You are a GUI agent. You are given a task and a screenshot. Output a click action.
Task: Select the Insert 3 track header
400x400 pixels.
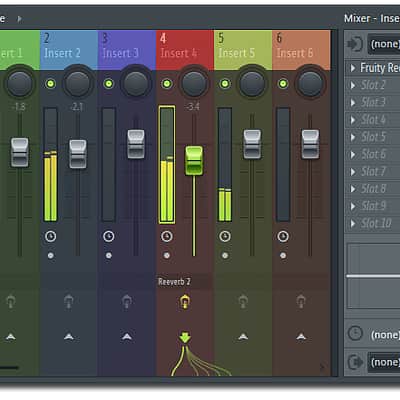127,50
